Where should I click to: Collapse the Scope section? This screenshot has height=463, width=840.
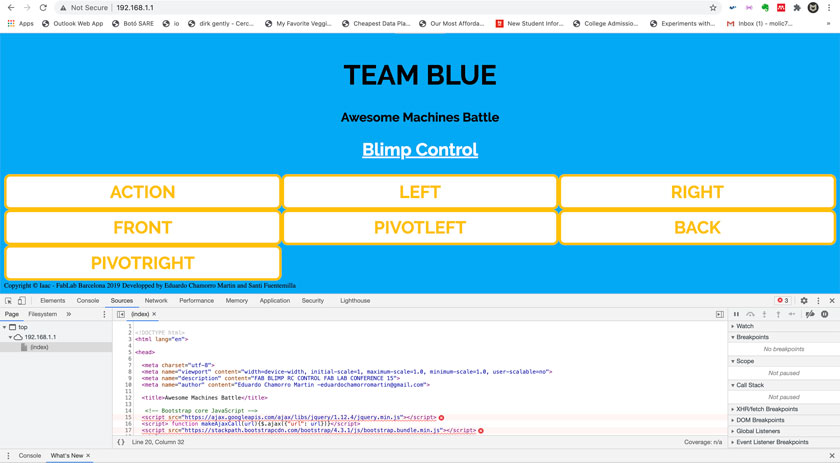(x=744, y=361)
